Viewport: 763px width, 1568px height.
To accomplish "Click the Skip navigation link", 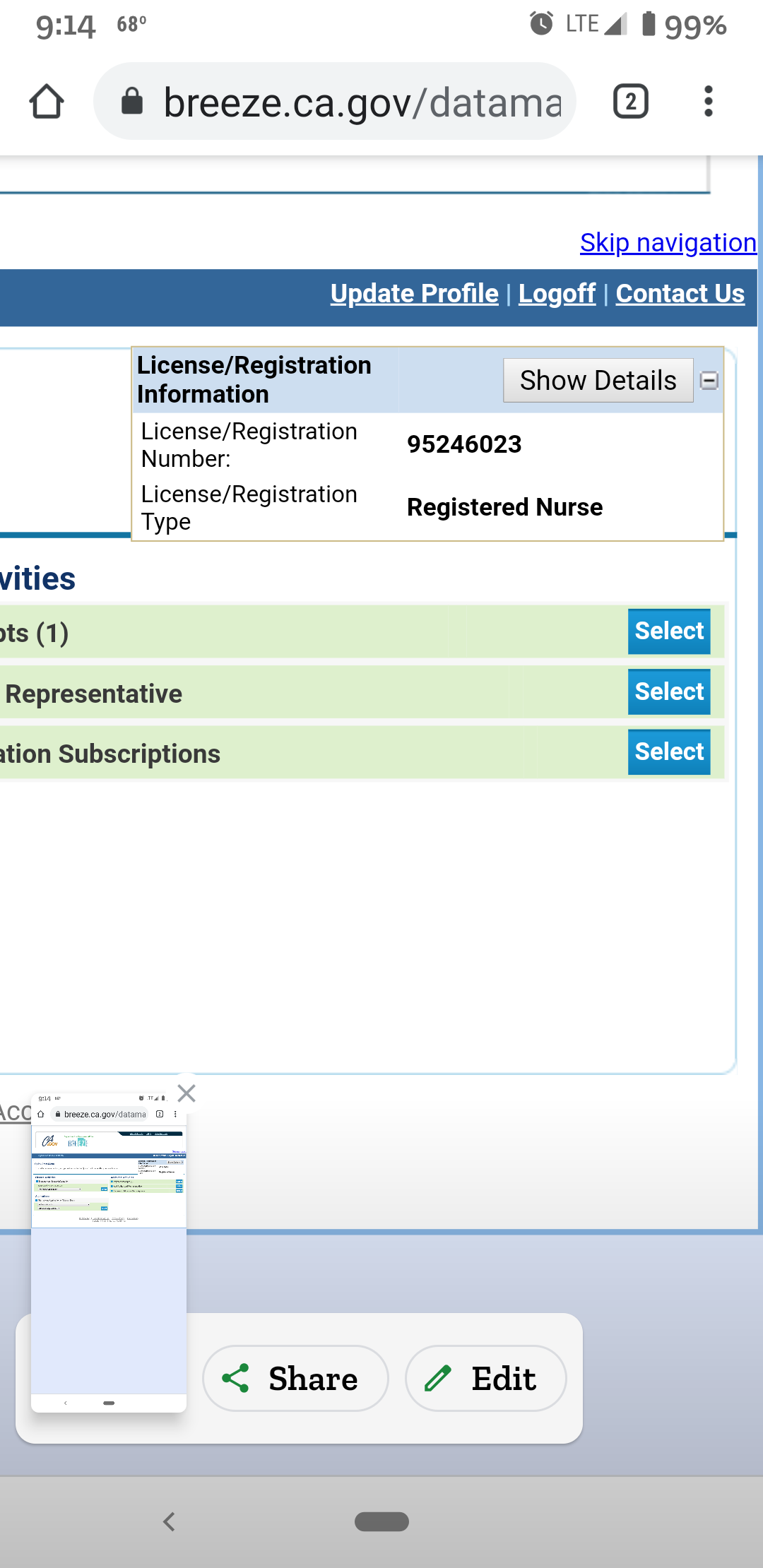I will 668,242.
